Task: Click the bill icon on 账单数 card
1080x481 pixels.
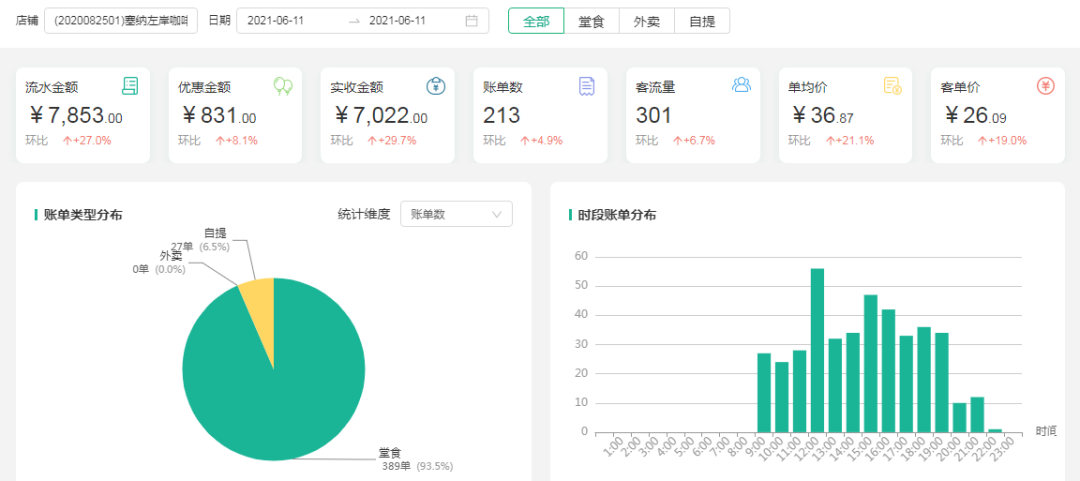Action: pyautogui.click(x=587, y=87)
